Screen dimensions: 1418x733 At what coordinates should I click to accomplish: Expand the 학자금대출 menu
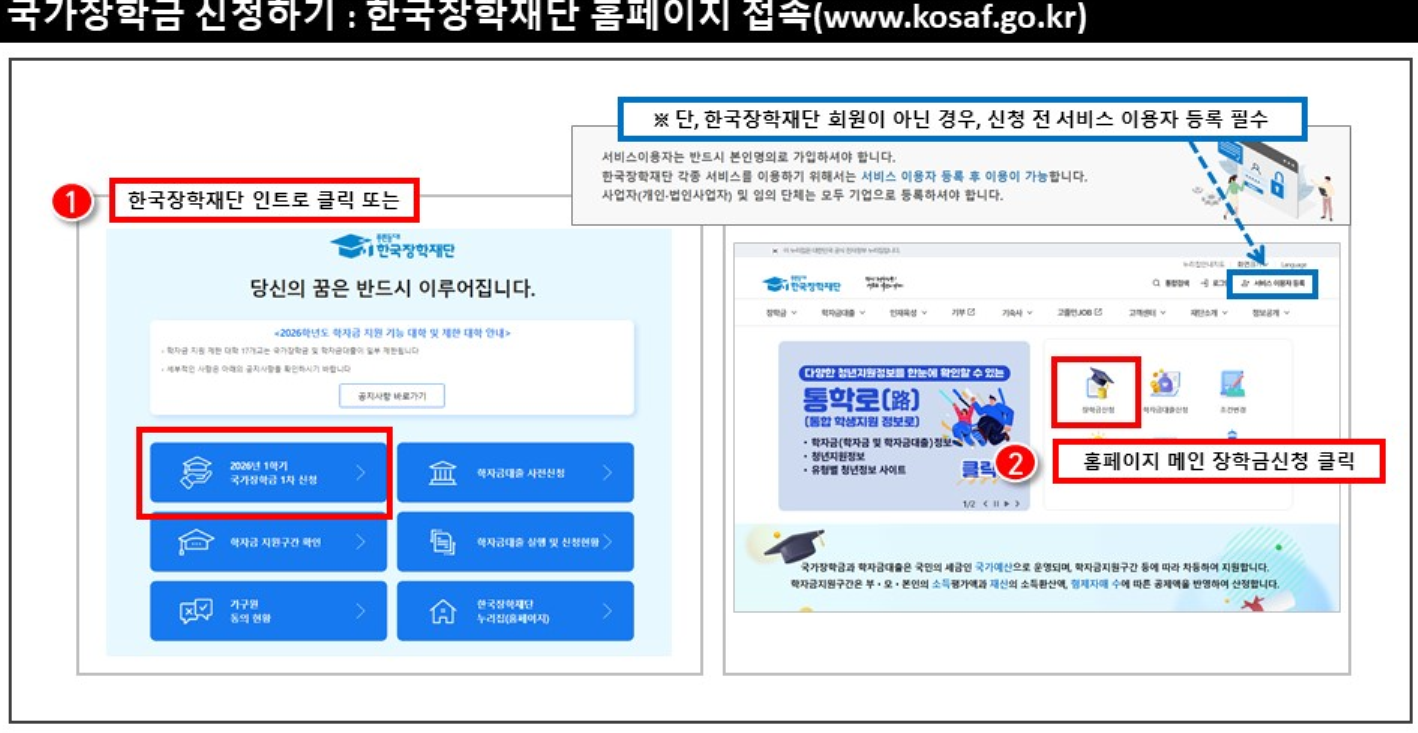pos(843,313)
